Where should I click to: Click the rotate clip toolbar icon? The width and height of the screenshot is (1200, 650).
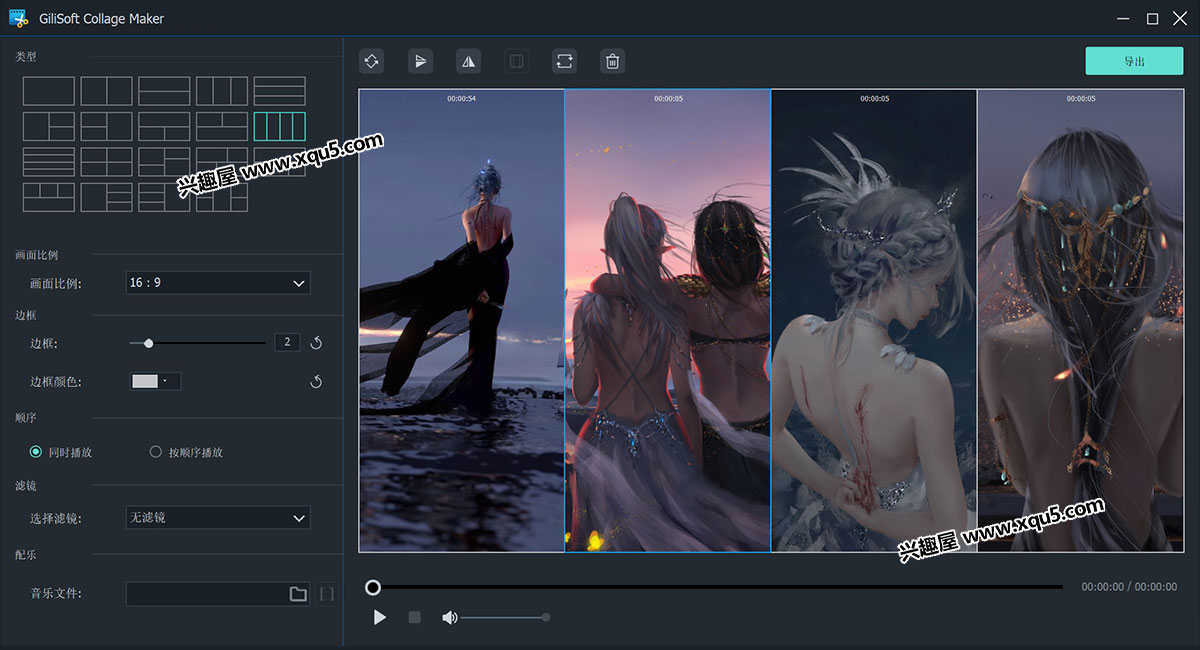371,61
